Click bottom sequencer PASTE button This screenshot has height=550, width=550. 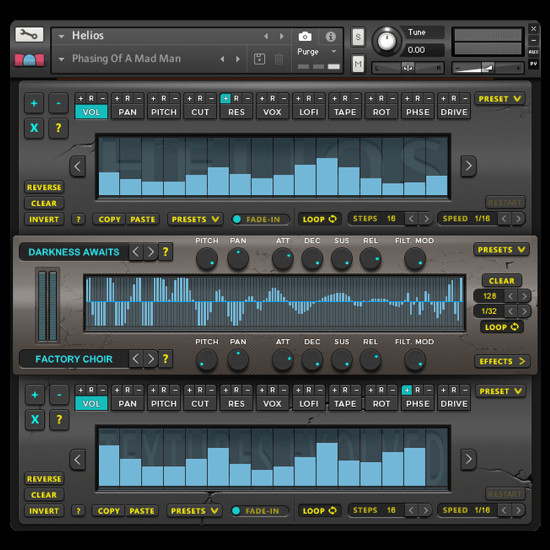pyautogui.click(x=142, y=511)
